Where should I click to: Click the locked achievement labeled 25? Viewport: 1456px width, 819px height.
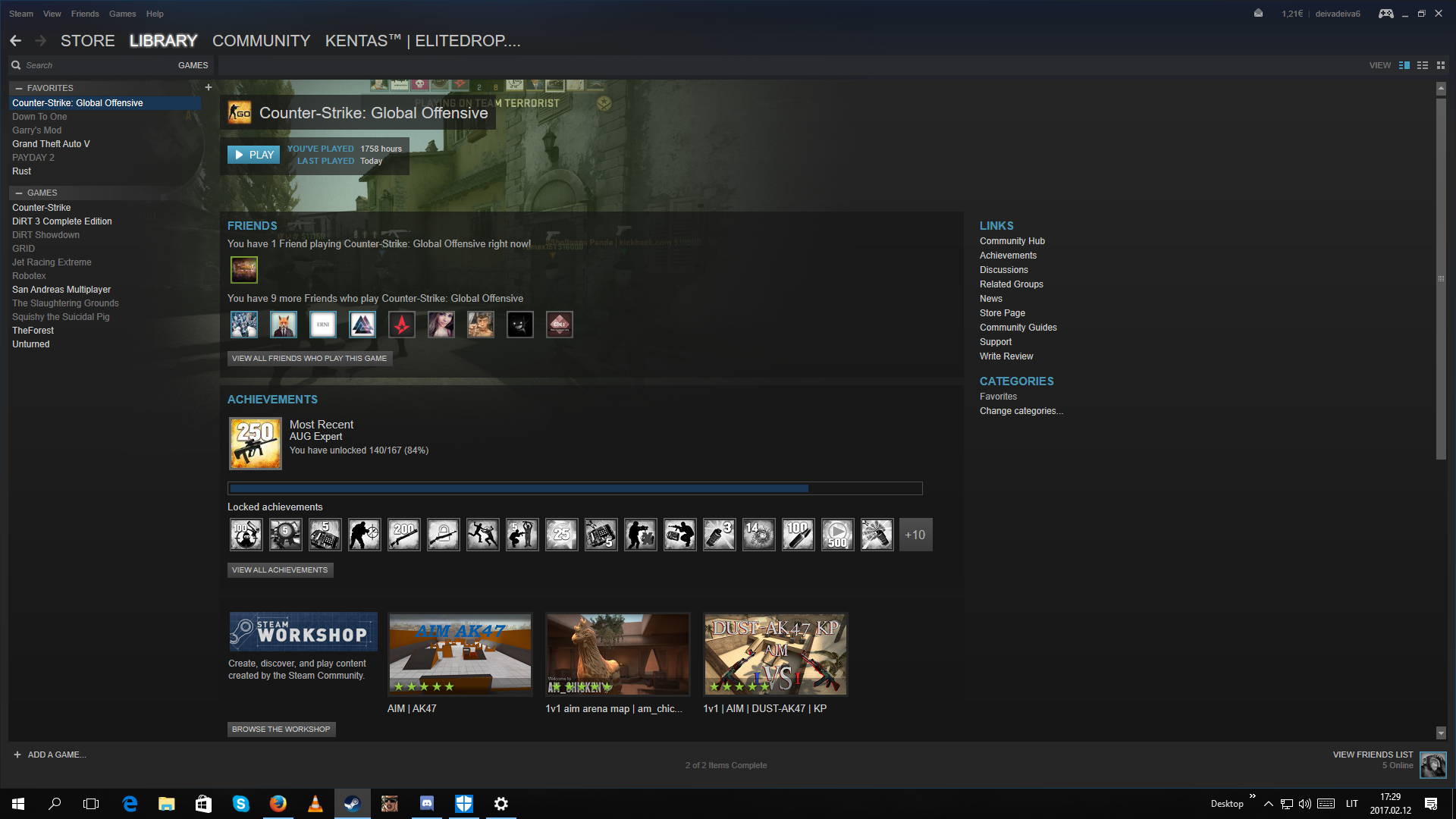click(561, 535)
